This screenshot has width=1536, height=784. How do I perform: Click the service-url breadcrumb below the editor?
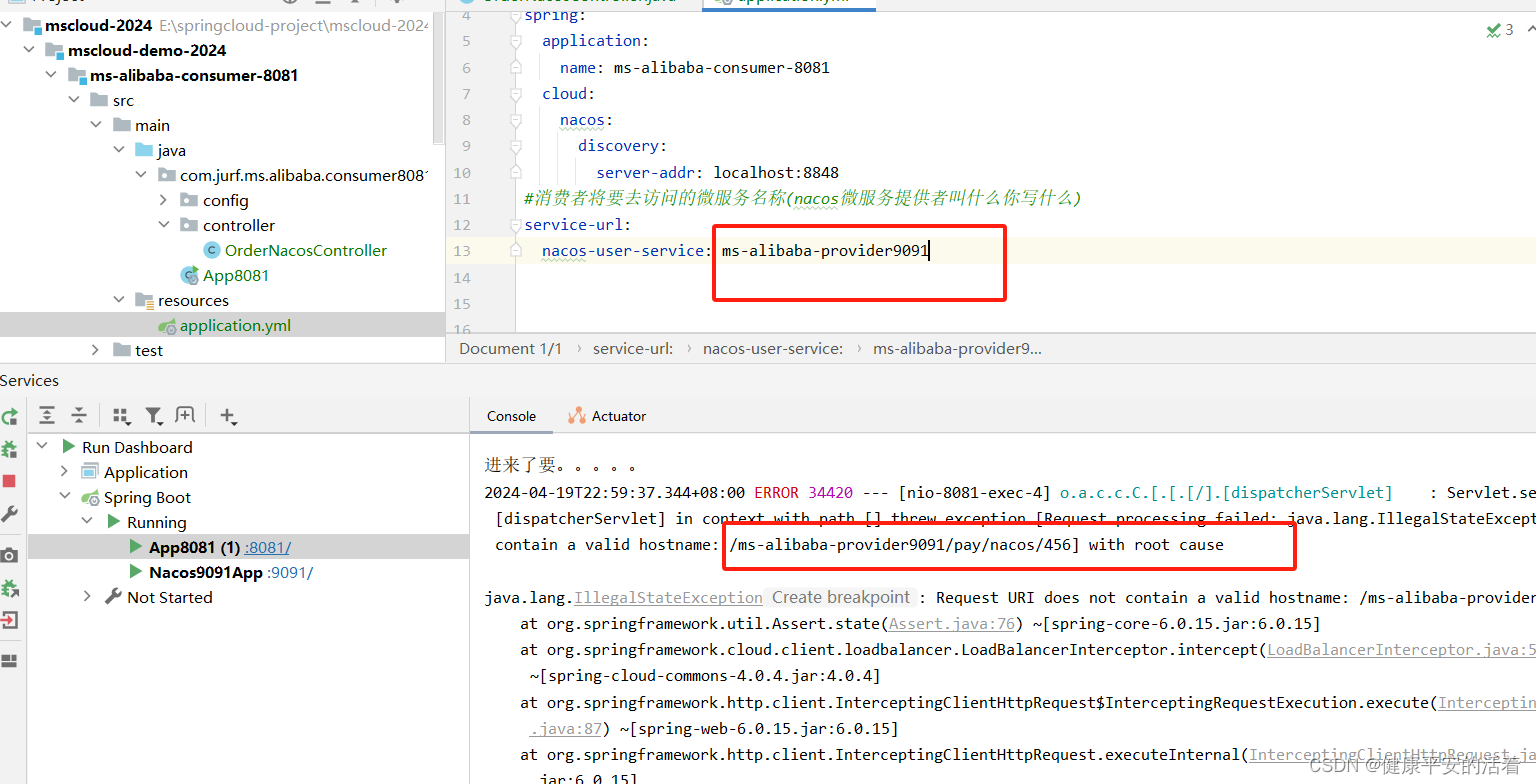pos(632,348)
